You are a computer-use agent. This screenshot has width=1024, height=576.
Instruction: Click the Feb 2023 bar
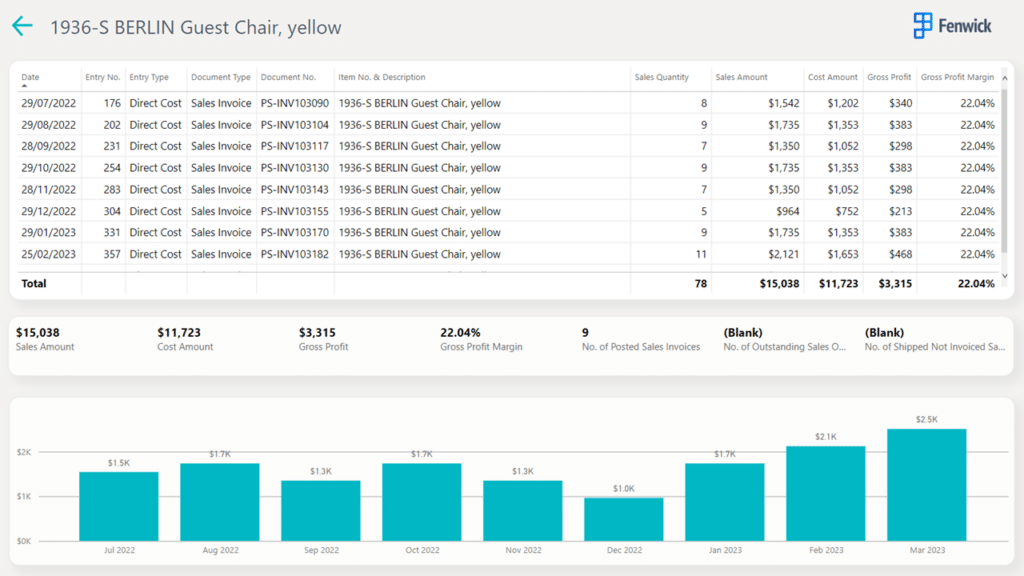coord(825,493)
